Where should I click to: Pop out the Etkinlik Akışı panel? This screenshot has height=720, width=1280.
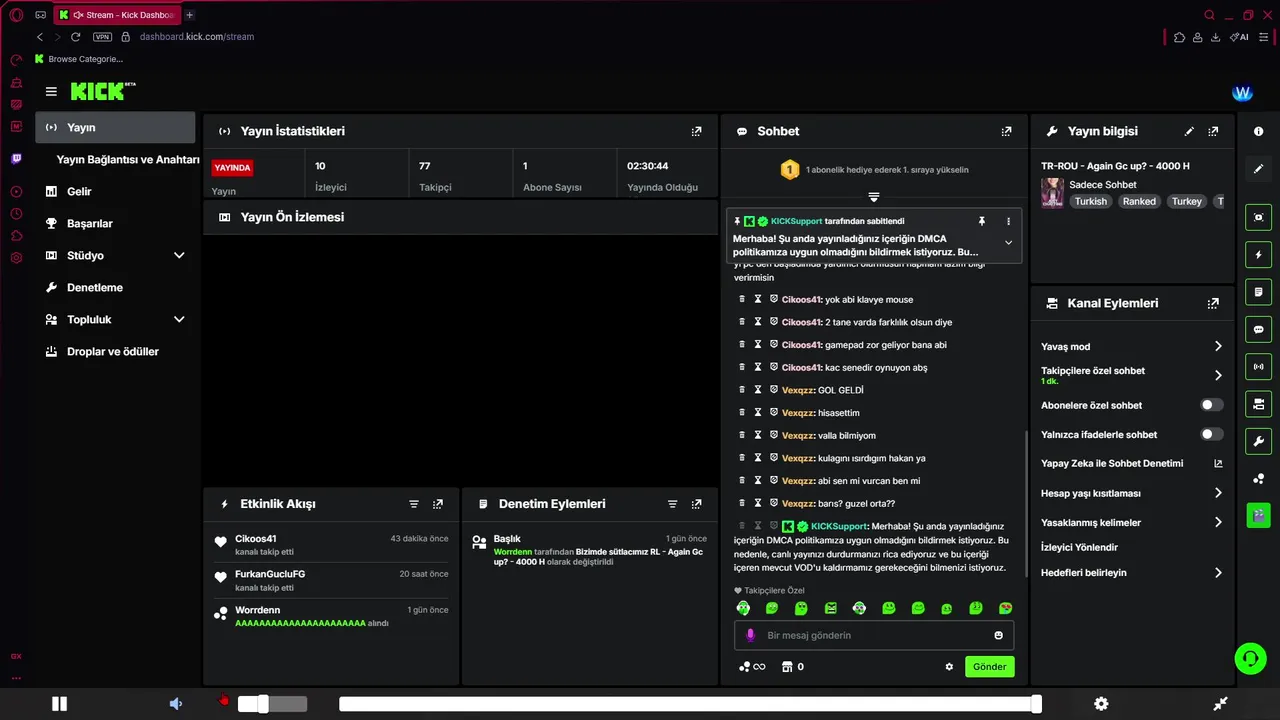point(438,504)
